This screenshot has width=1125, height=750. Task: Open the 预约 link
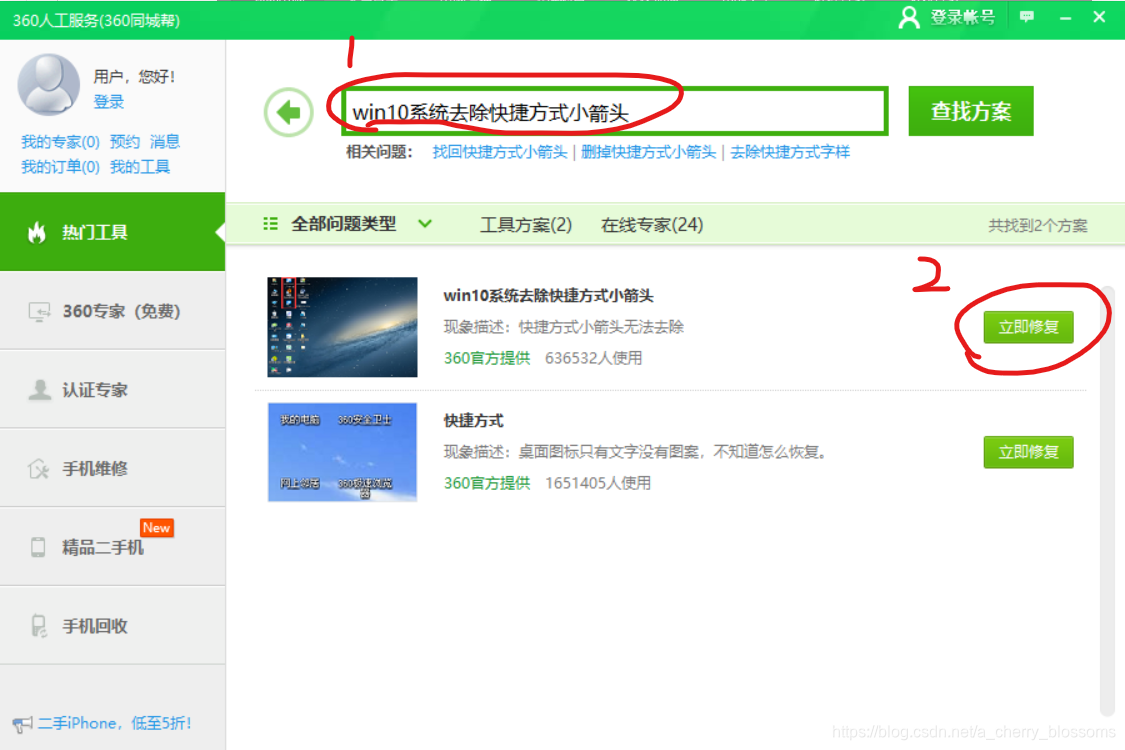(x=125, y=142)
